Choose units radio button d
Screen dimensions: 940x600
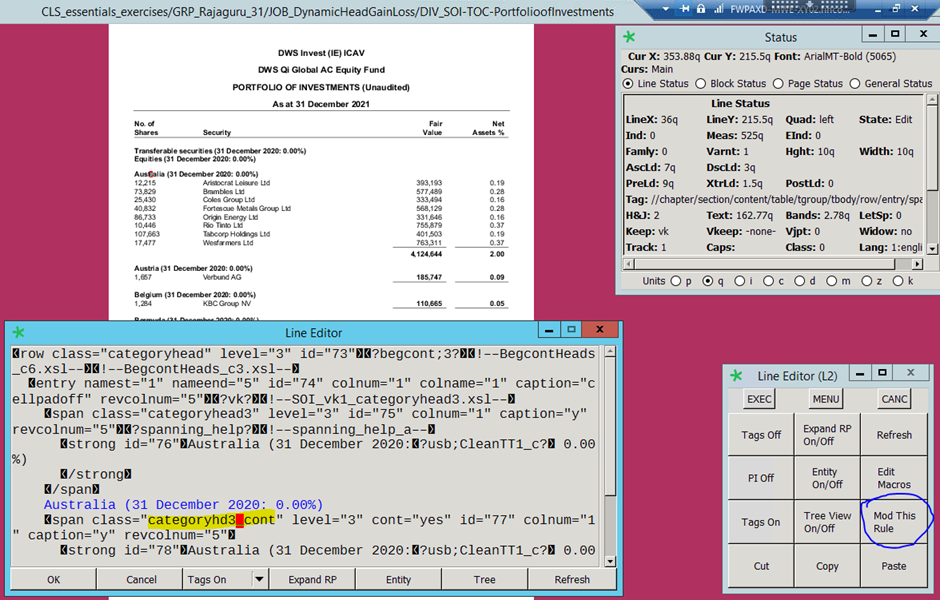pos(800,281)
